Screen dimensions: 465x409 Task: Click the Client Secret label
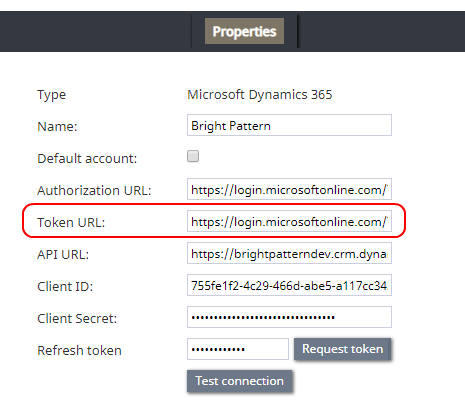pos(77,318)
